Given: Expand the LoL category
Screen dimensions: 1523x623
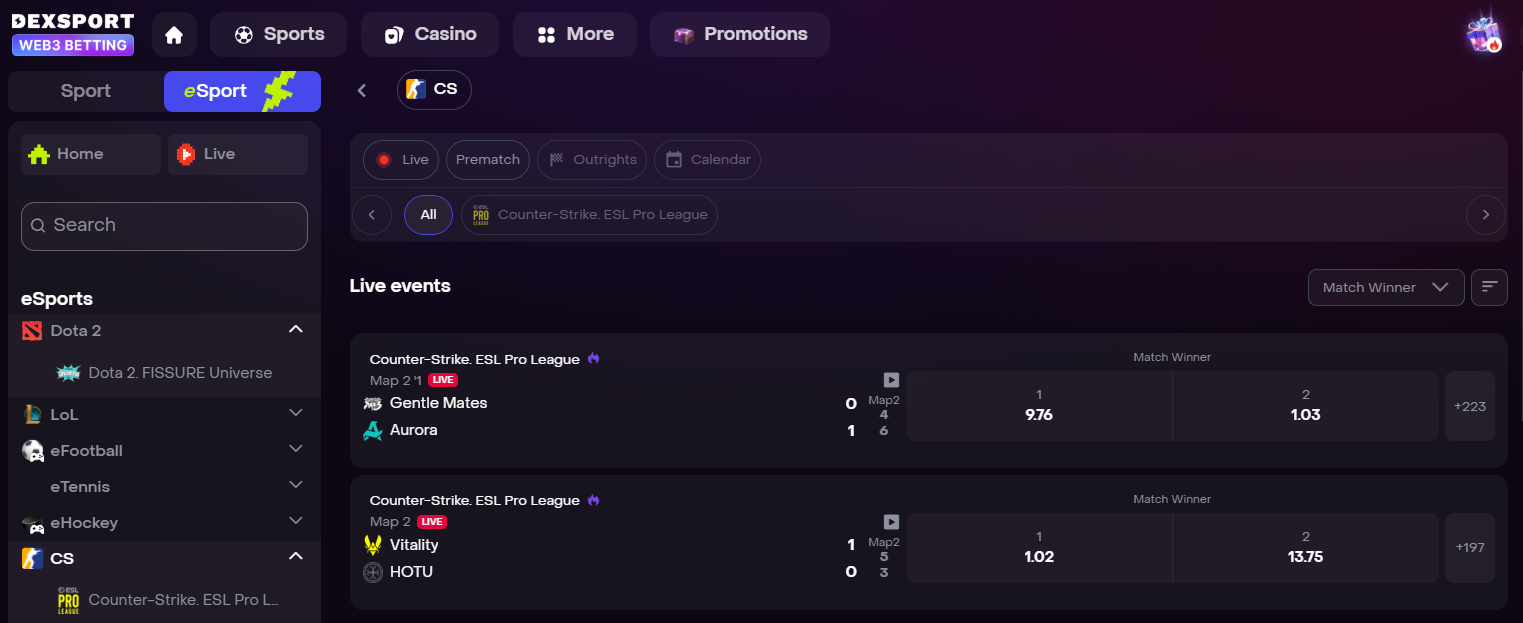Looking at the screenshot, I should click(x=295, y=413).
